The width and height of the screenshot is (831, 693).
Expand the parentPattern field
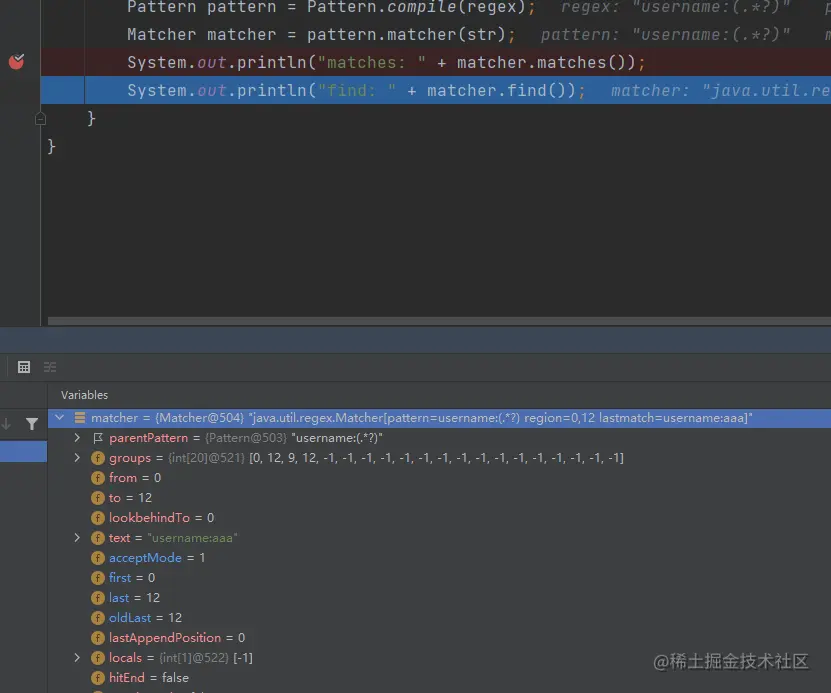(77, 438)
